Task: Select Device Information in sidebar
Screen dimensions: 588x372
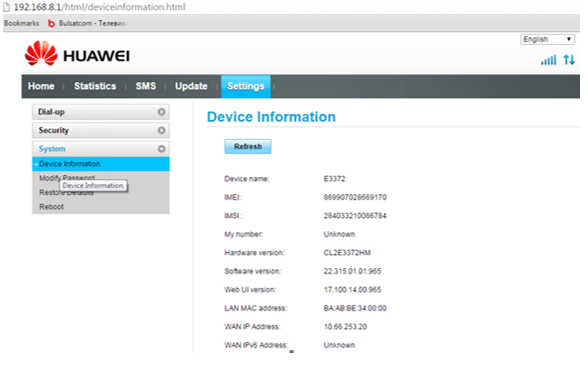Action: pyautogui.click(x=101, y=164)
